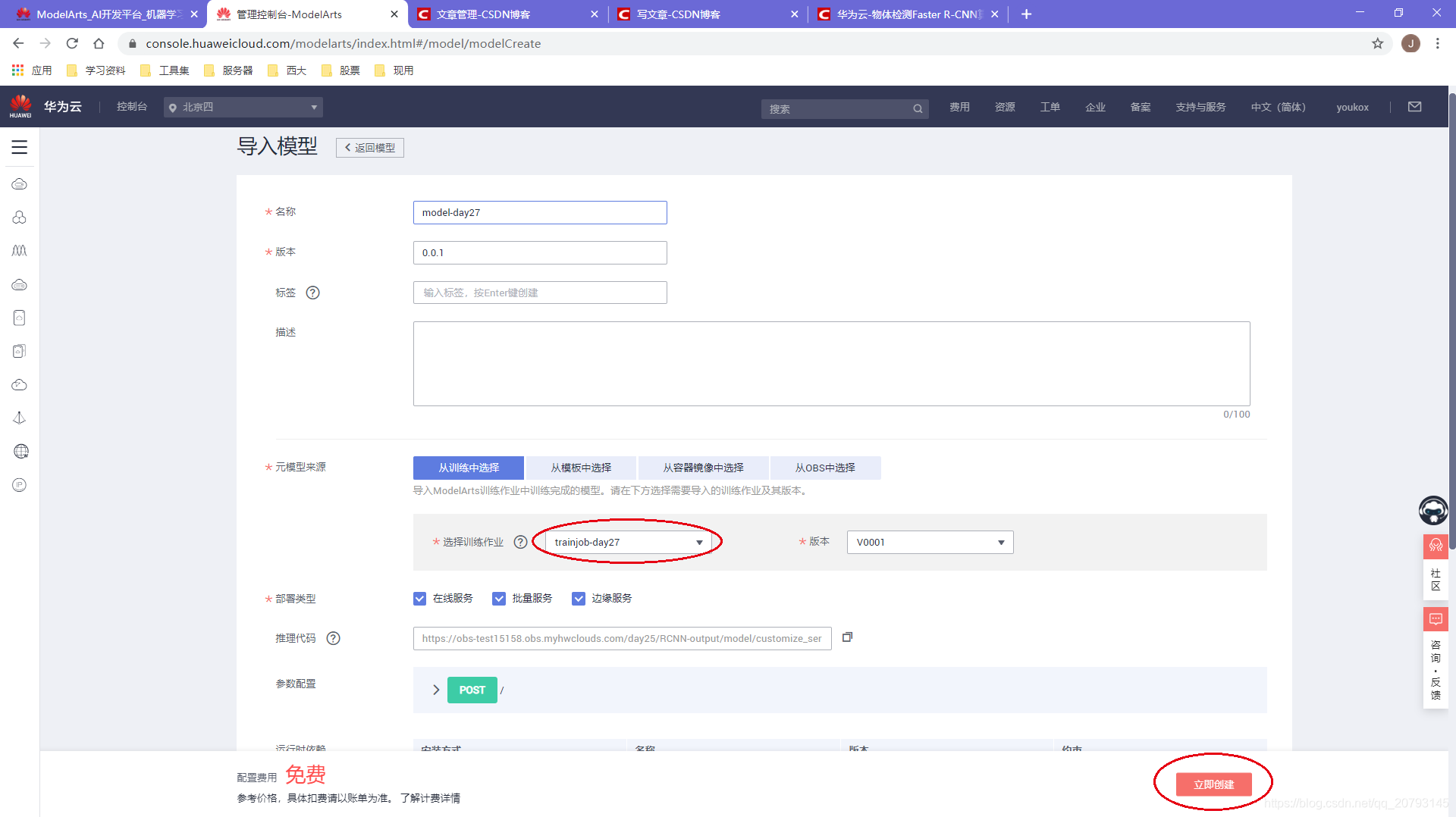Toggle the 边缘服务 checkbox

click(x=579, y=599)
